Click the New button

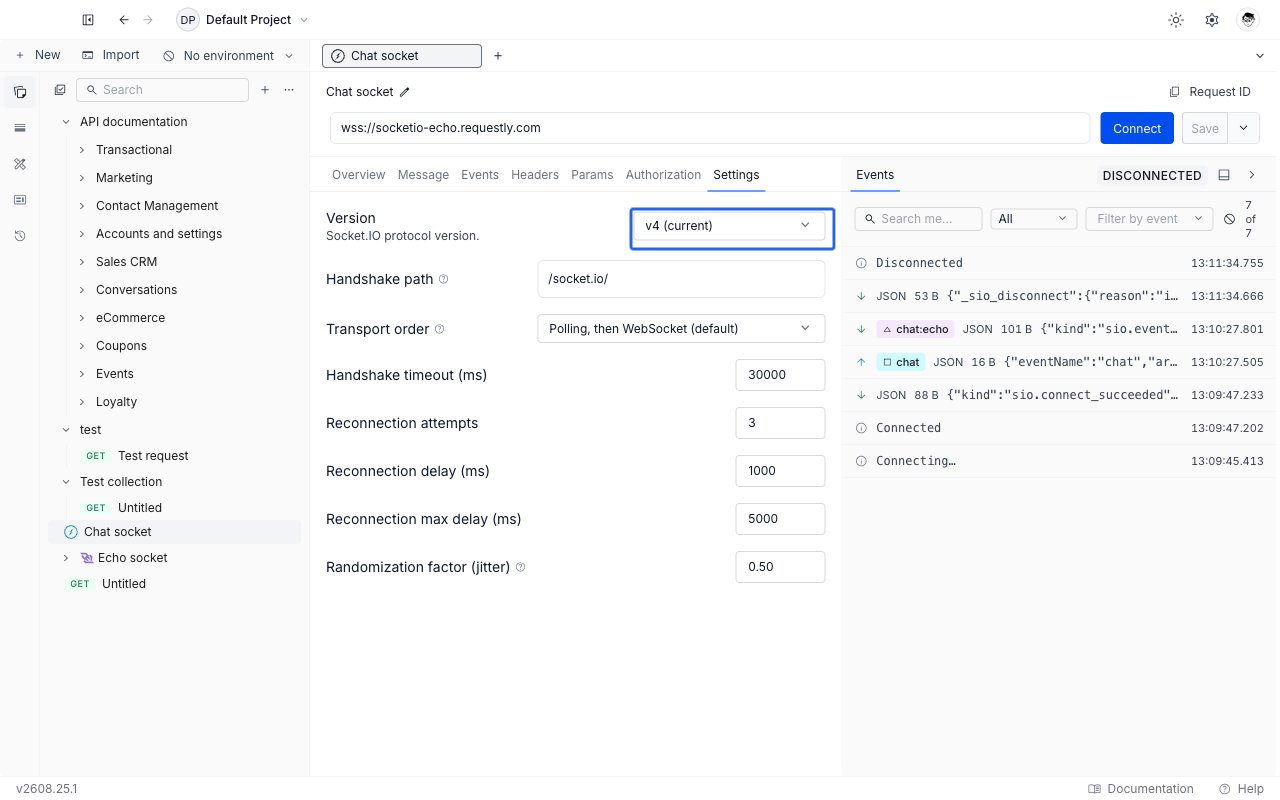[x=38, y=56]
